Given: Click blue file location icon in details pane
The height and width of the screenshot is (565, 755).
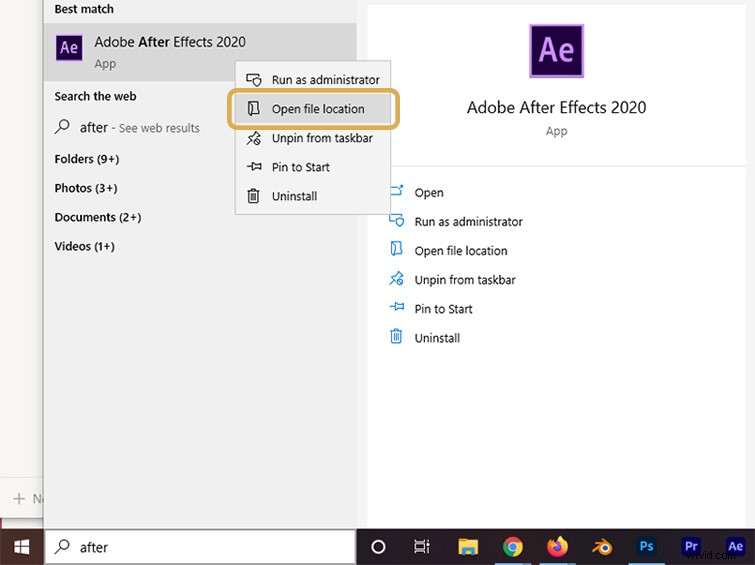Looking at the screenshot, I should tap(396, 249).
